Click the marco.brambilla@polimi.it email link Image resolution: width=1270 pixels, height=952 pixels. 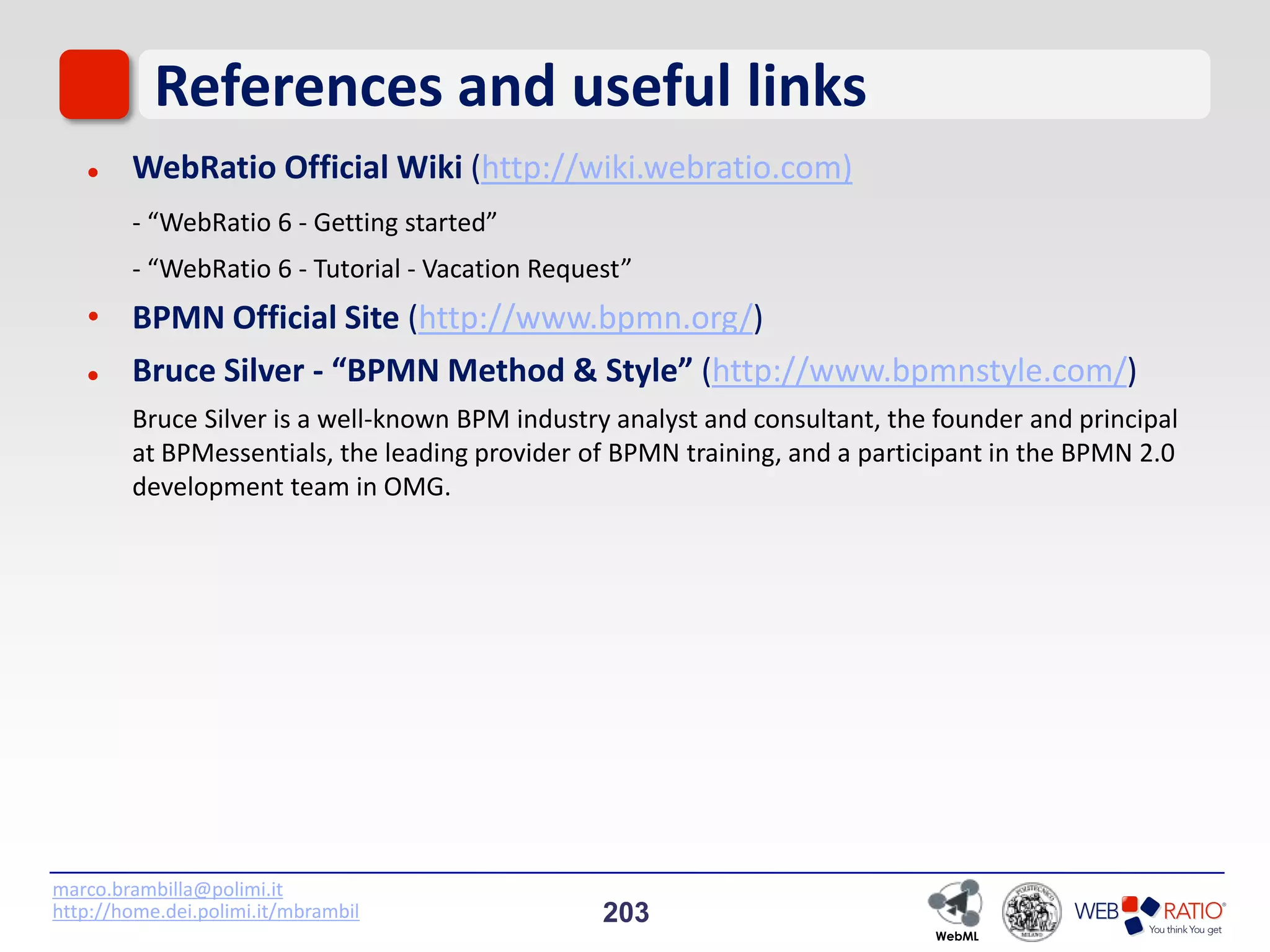pyautogui.click(x=167, y=889)
